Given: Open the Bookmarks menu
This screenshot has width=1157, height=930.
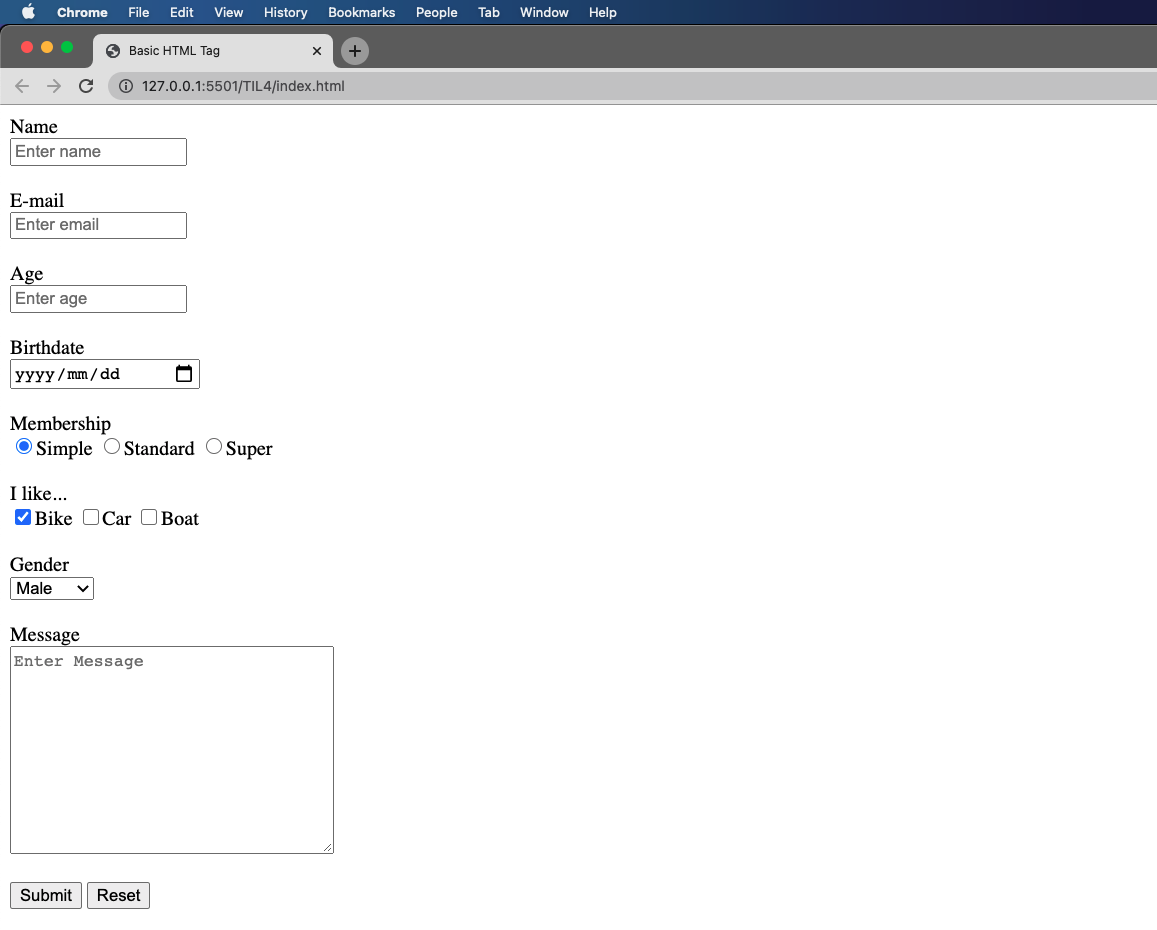Looking at the screenshot, I should [x=362, y=13].
